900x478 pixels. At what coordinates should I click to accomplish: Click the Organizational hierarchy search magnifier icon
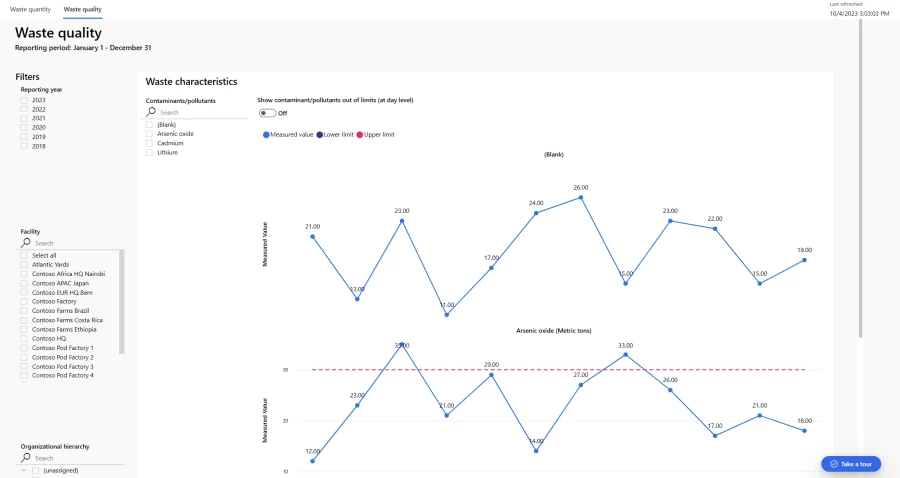pos(26,458)
